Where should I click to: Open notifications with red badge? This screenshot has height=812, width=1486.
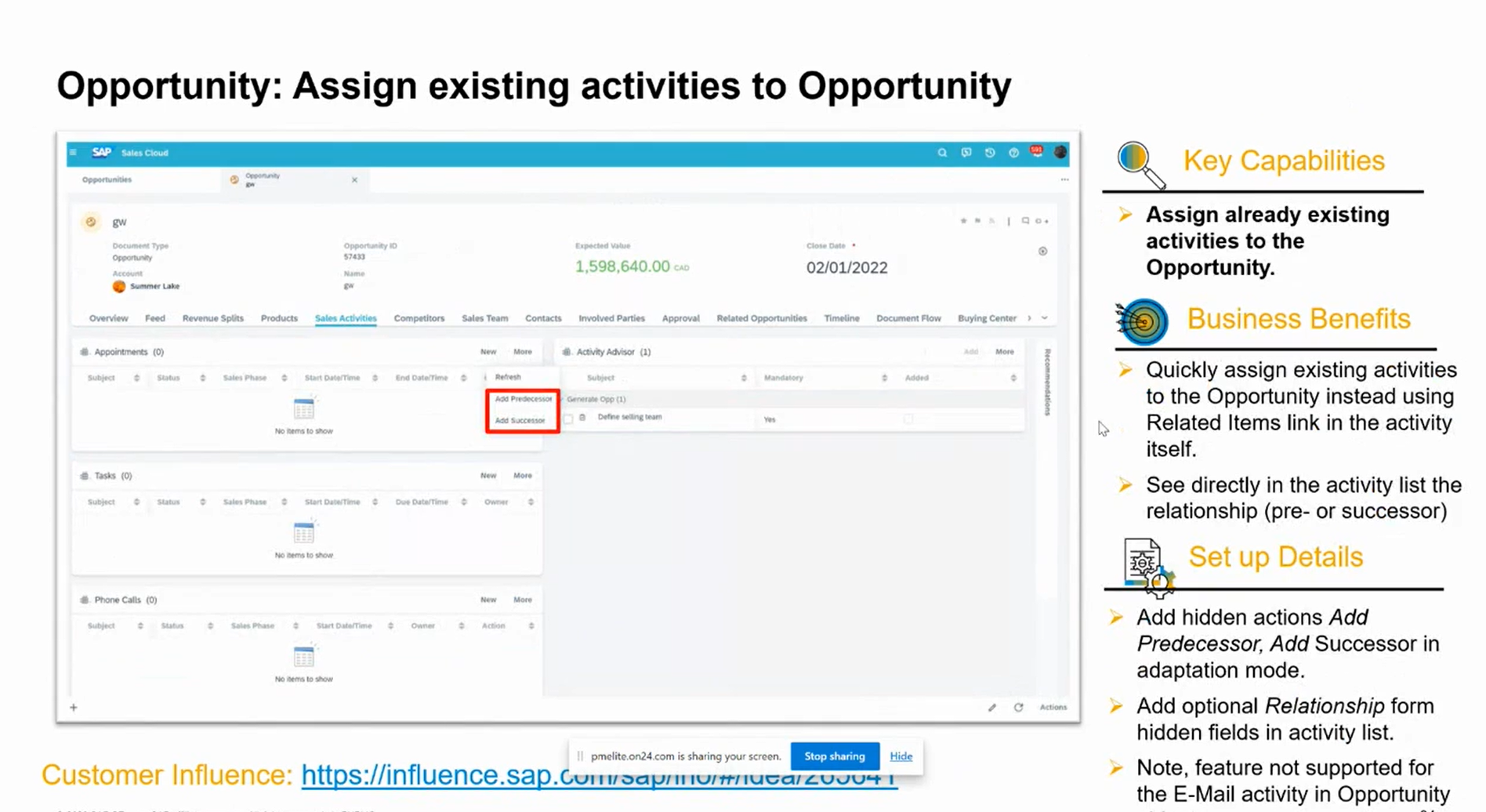(1037, 151)
